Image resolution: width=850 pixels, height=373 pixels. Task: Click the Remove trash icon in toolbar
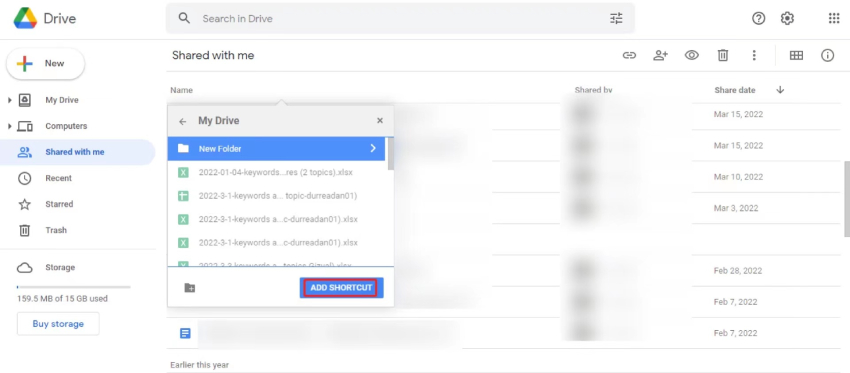(723, 55)
